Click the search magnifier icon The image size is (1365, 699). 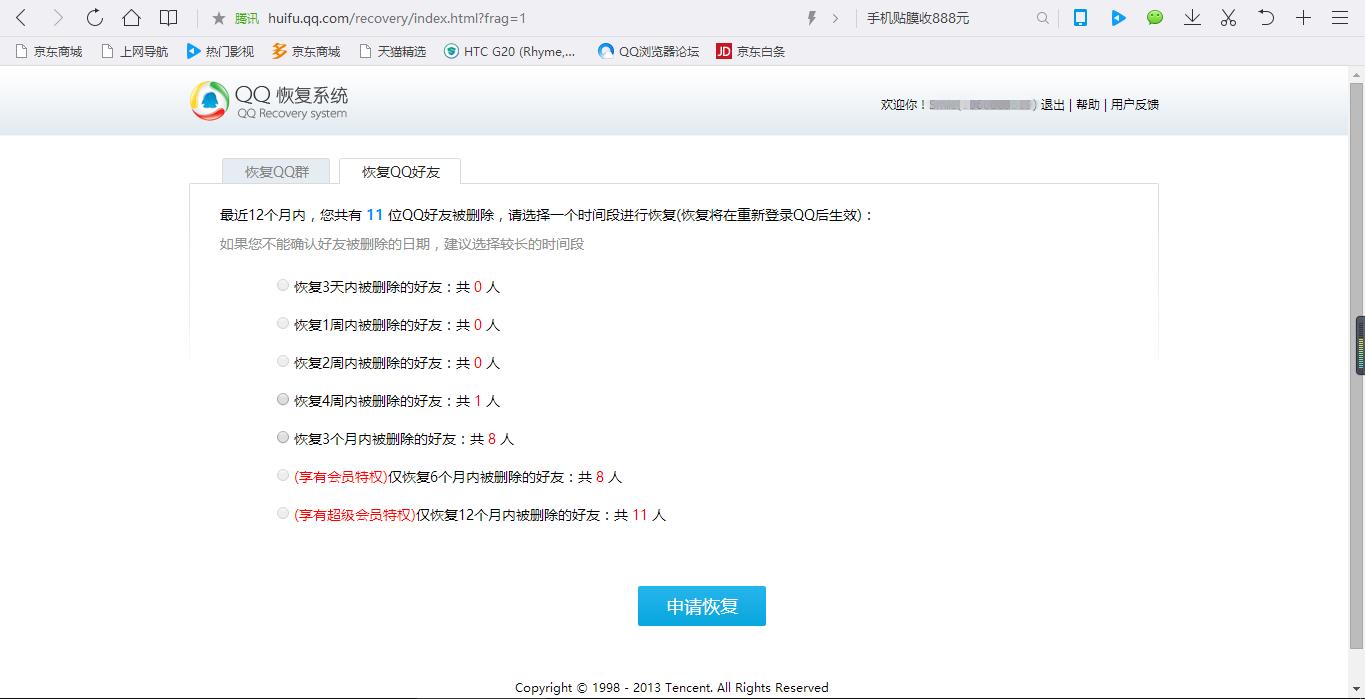[x=1043, y=18]
